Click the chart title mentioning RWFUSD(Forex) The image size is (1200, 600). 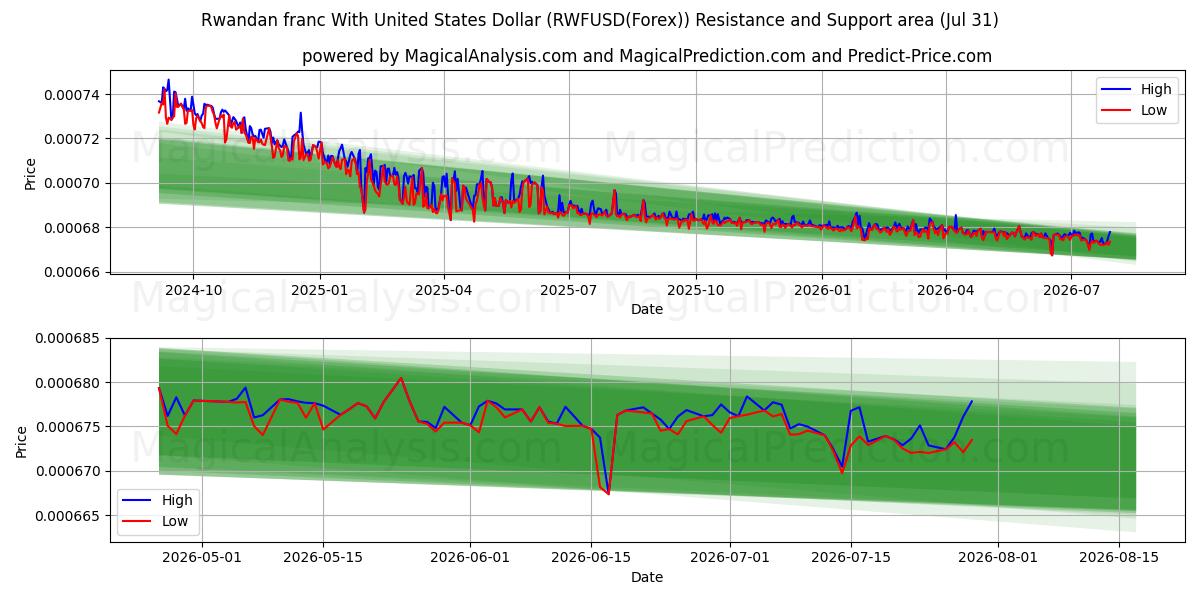click(x=600, y=20)
